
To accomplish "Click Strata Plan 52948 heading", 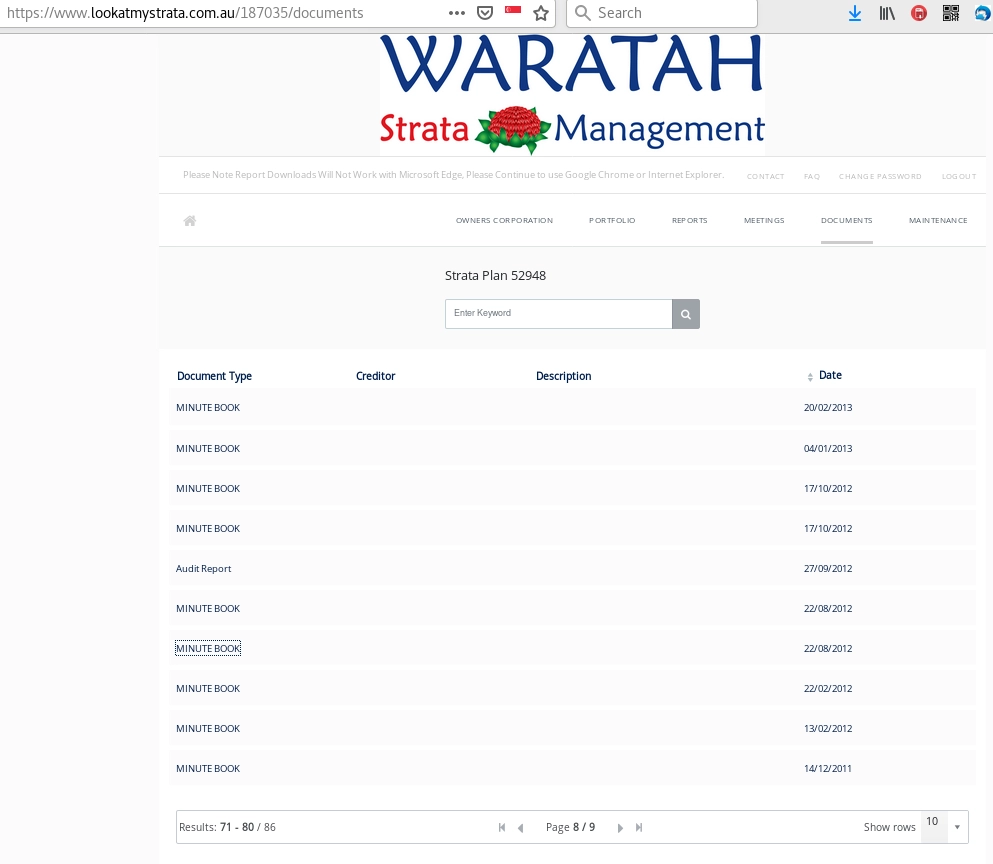I will pyautogui.click(x=495, y=276).
